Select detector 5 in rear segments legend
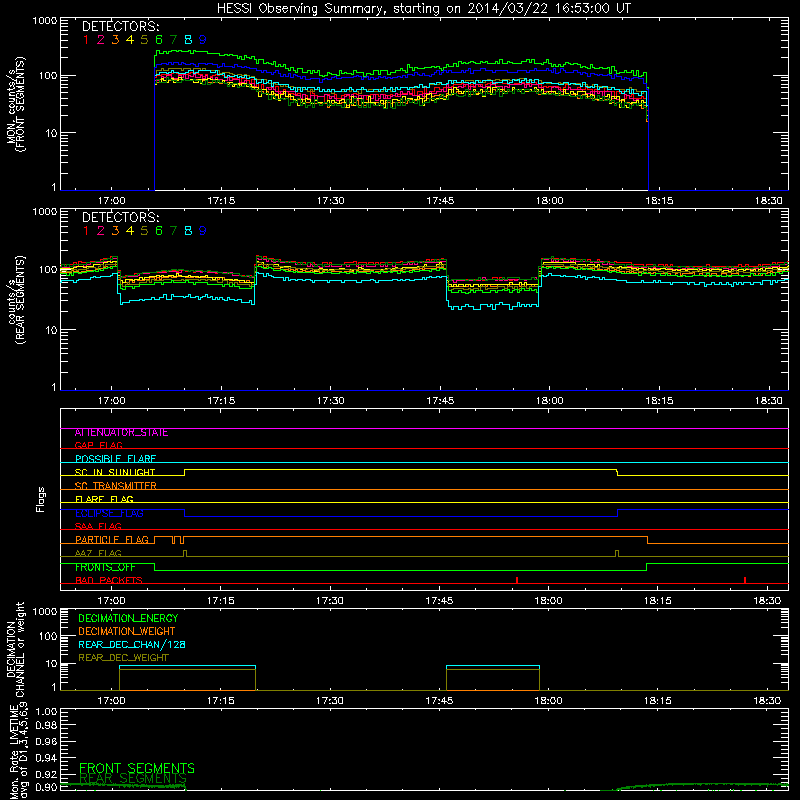 coord(144,231)
